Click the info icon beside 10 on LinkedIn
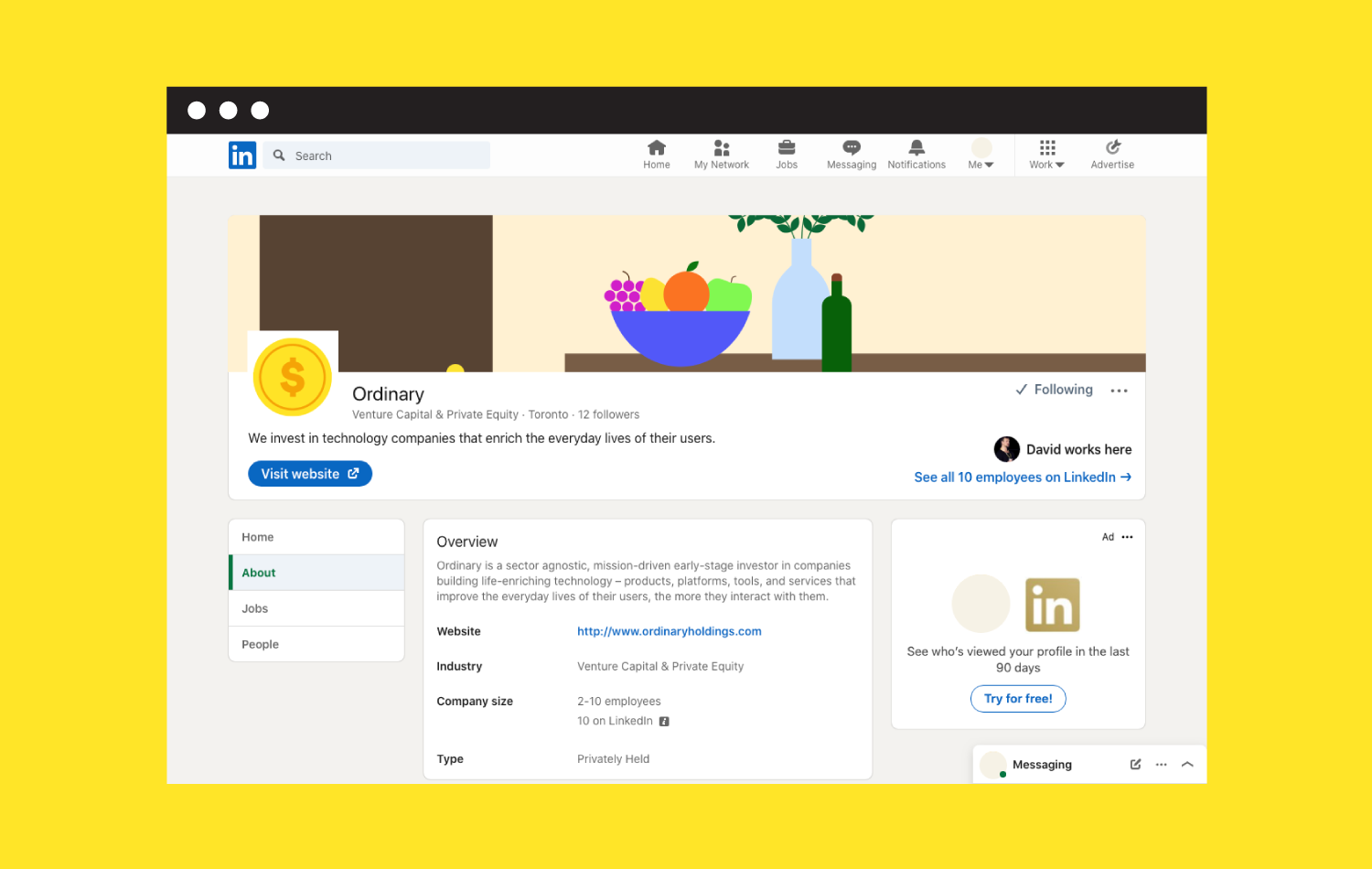The image size is (1372, 869). coord(664,722)
